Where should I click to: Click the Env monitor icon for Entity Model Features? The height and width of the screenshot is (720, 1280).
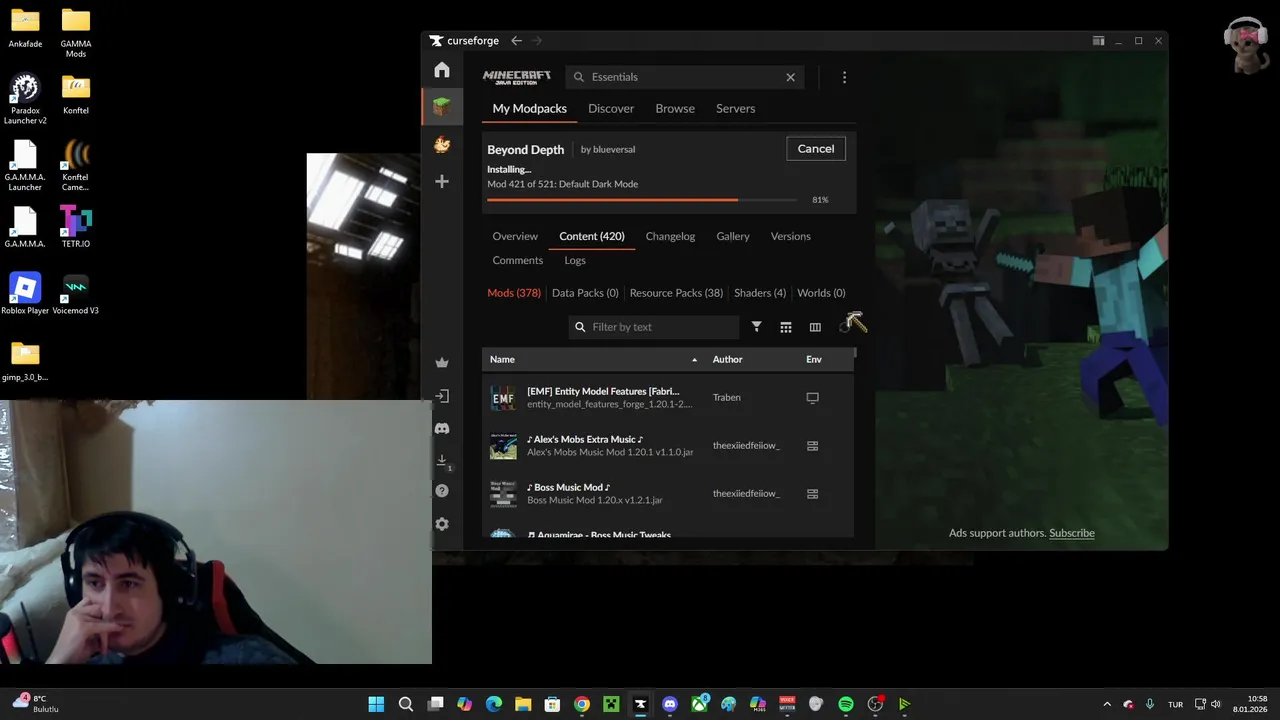813,397
